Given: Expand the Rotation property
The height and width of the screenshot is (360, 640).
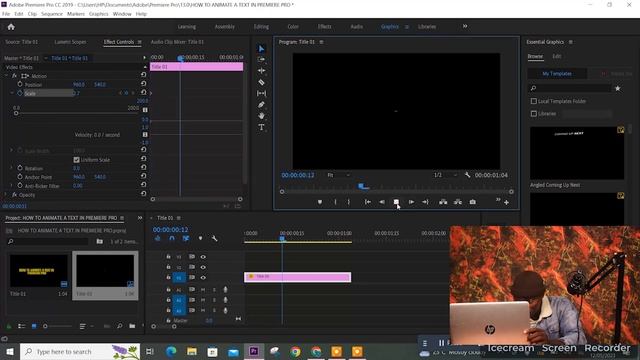Looking at the screenshot, I should (x=11, y=168).
